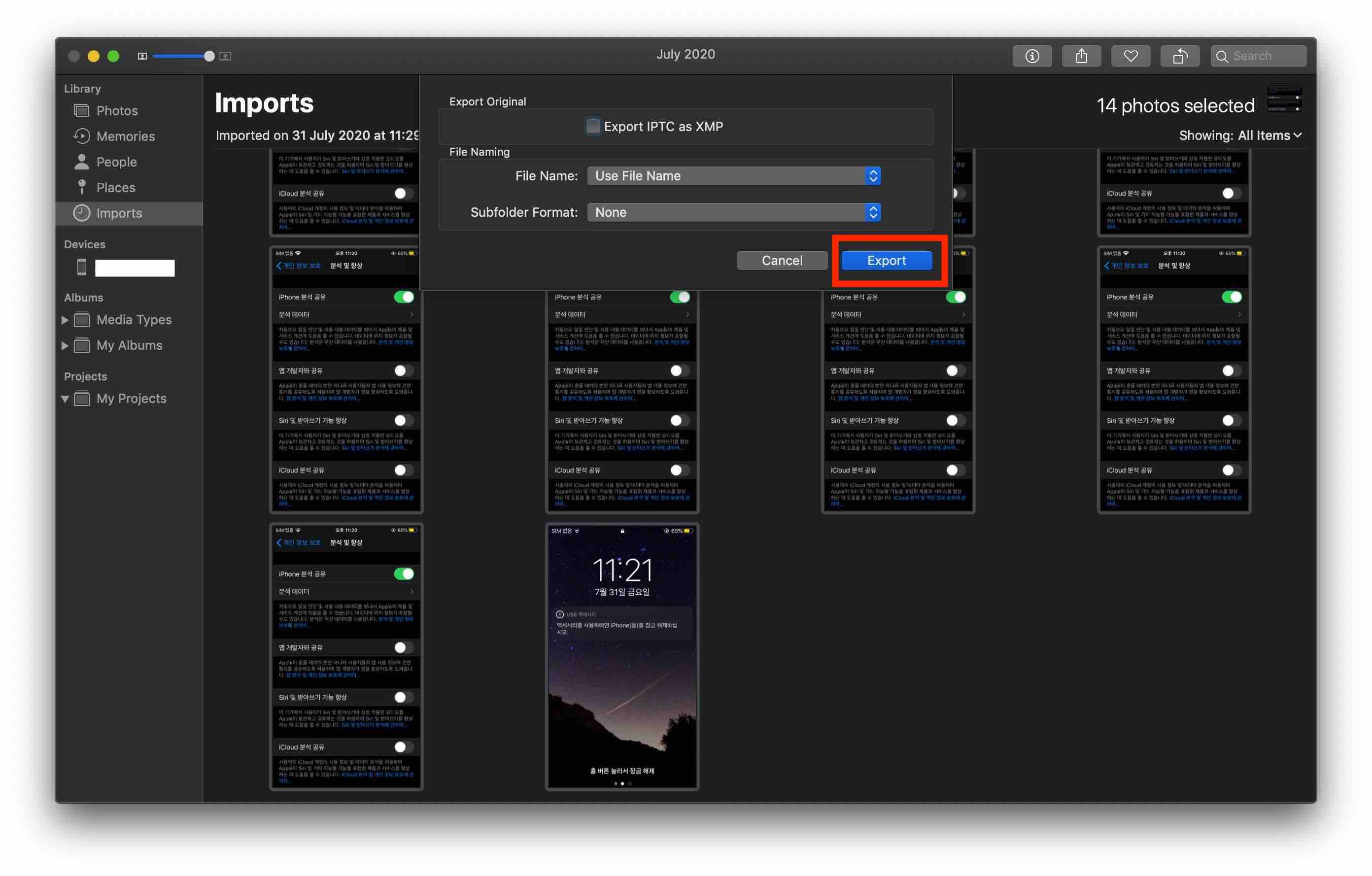Click the Info toolbar icon
Viewport: 1372px width, 876px height.
(x=1032, y=56)
